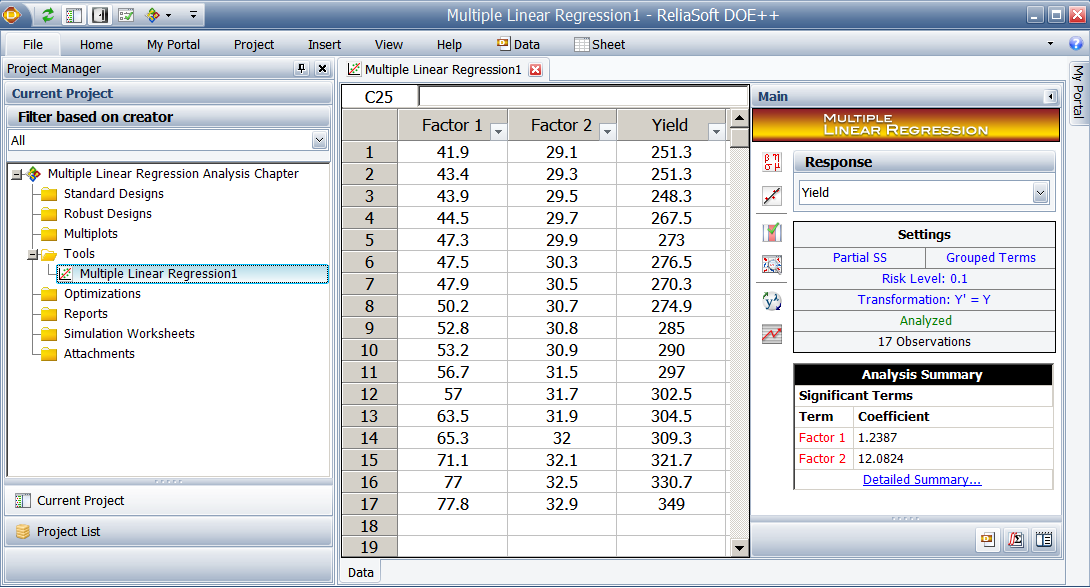Open the Home ribbon tab
The image size is (1090, 588).
pos(96,44)
